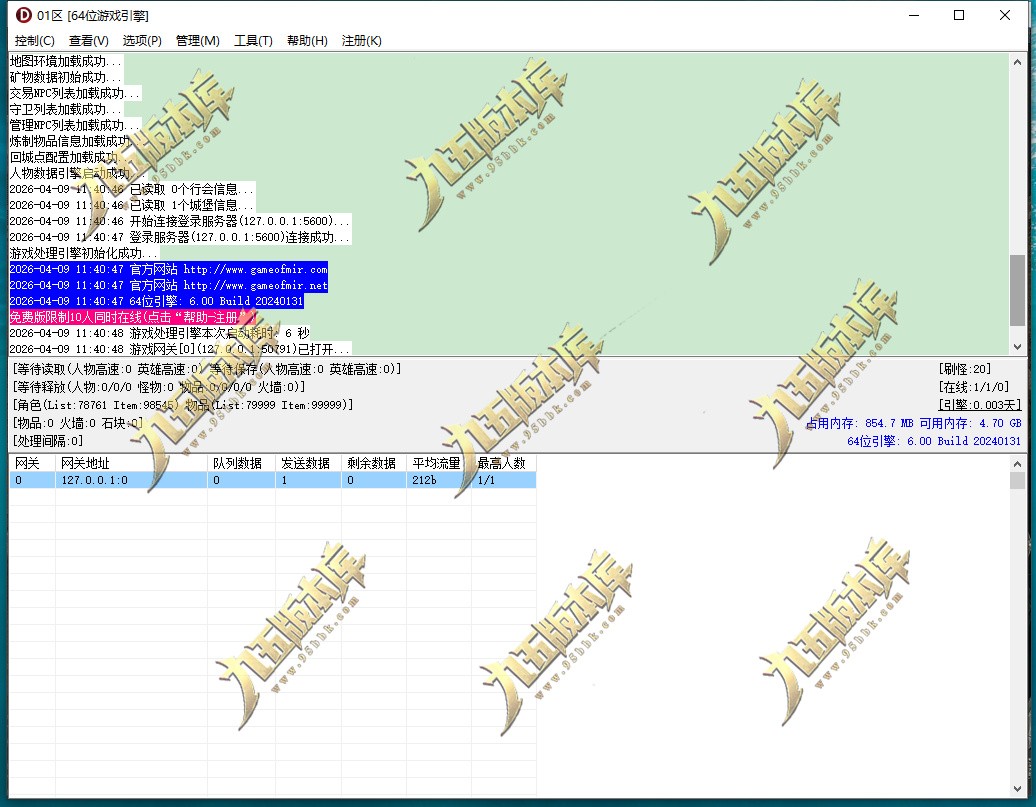Click the [等待释放] status line
Viewport: 1036px width, 807px height.
tap(159, 387)
